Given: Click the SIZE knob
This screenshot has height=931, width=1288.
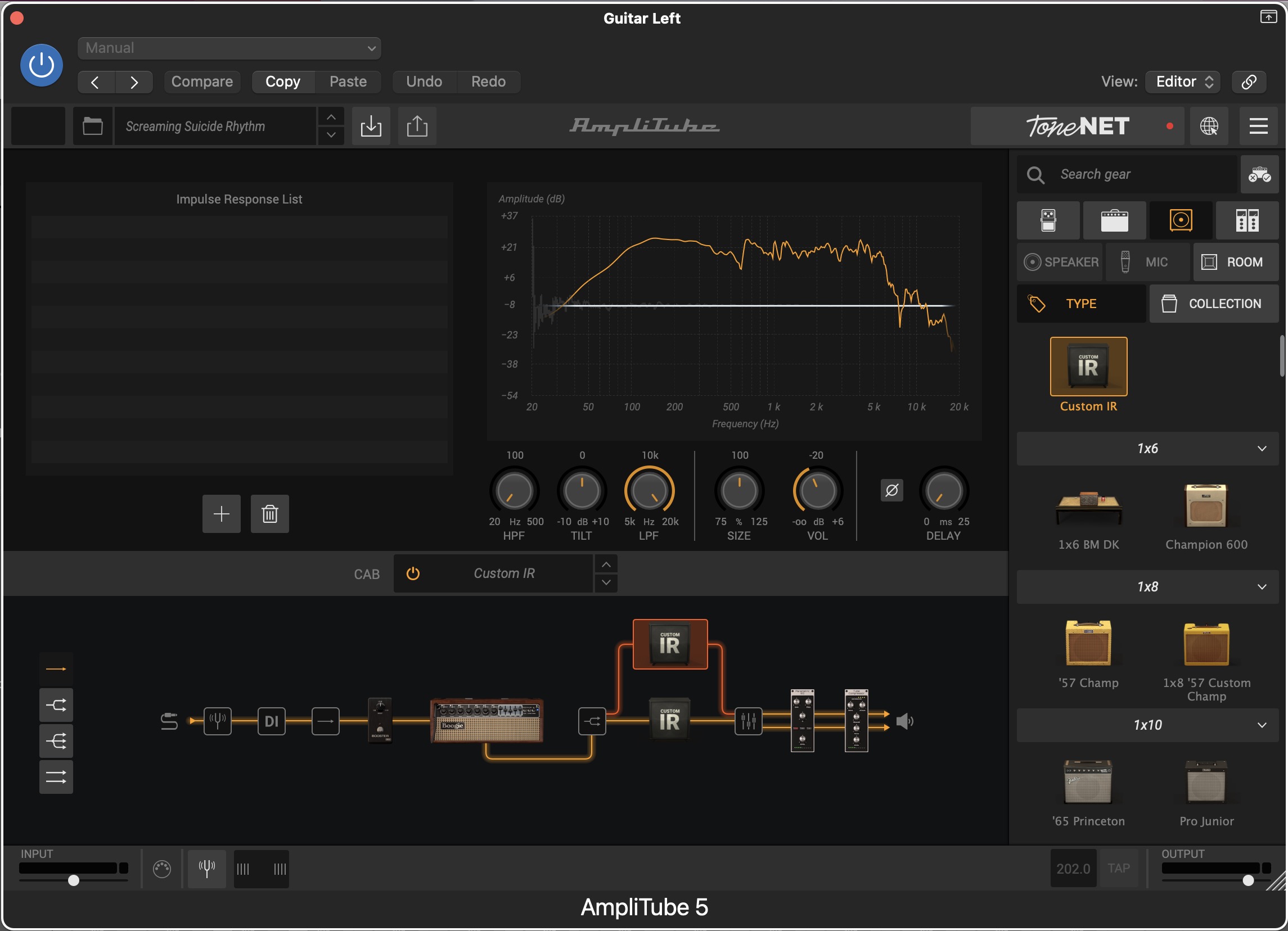Looking at the screenshot, I should coord(739,491).
